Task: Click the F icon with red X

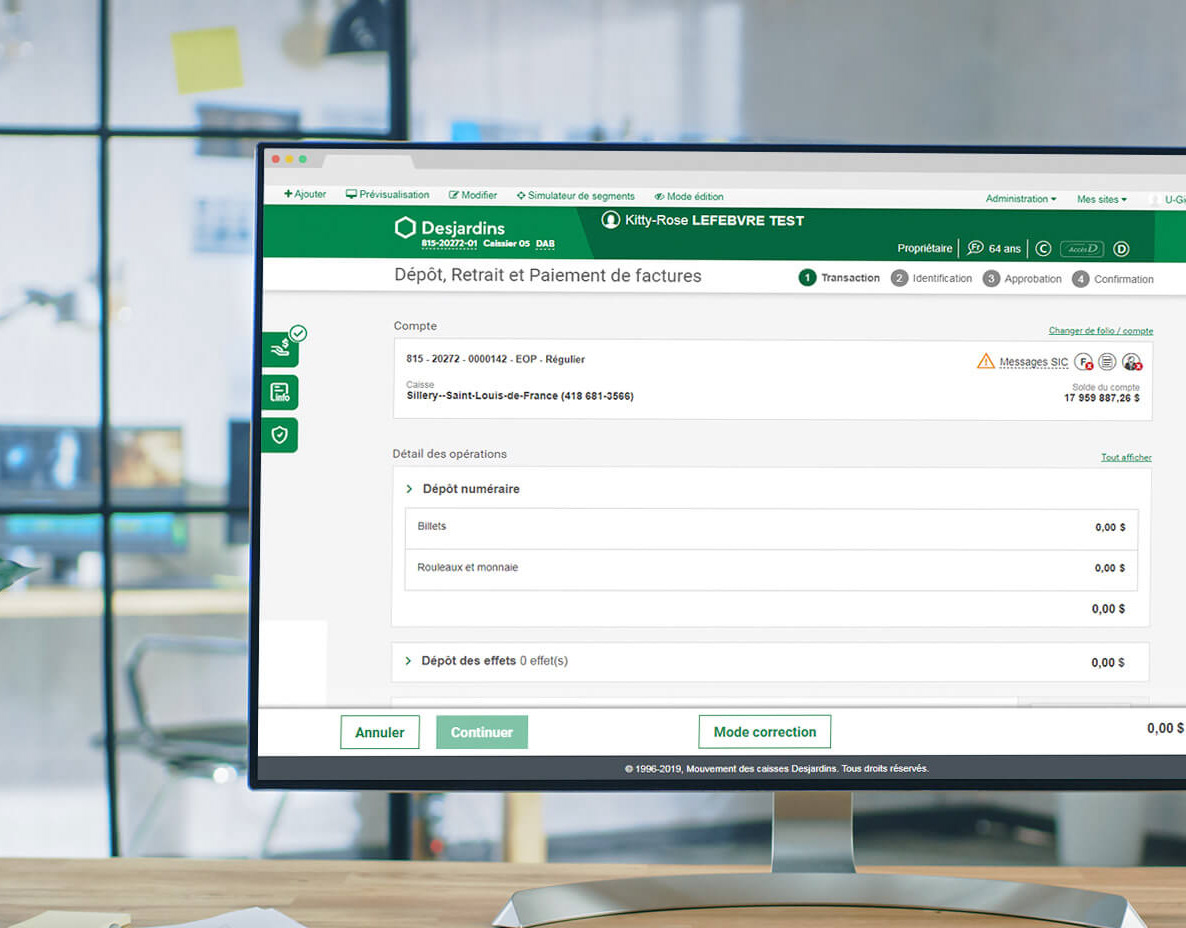Action: [1084, 362]
